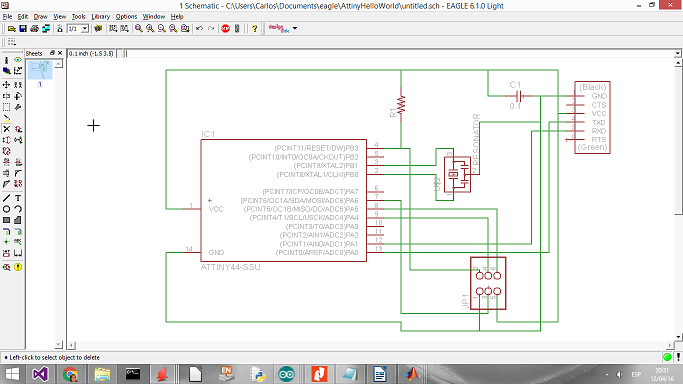Select the Polygon drawing tool
The height and width of the screenshot is (384, 683).
pos(18,220)
